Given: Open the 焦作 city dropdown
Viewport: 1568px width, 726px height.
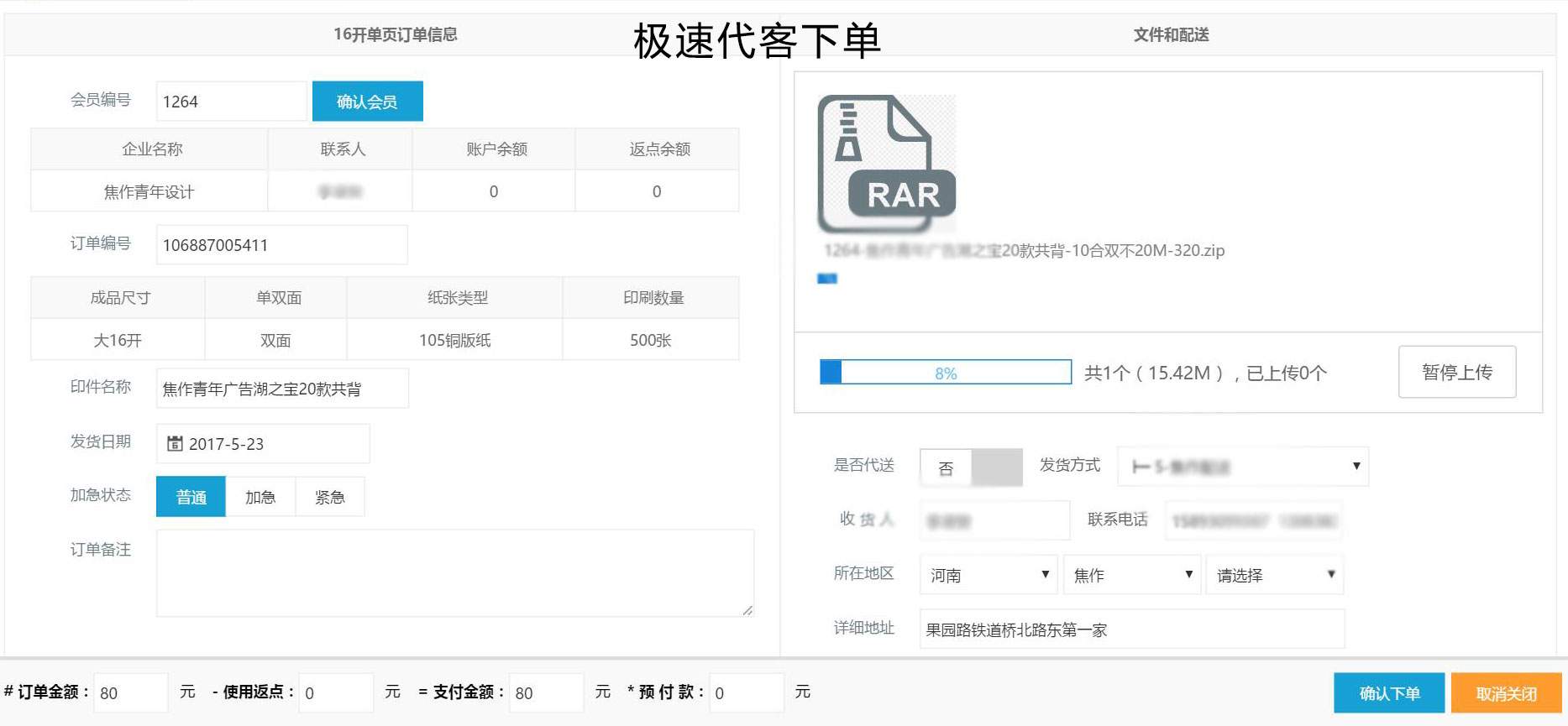Looking at the screenshot, I should 1131,575.
